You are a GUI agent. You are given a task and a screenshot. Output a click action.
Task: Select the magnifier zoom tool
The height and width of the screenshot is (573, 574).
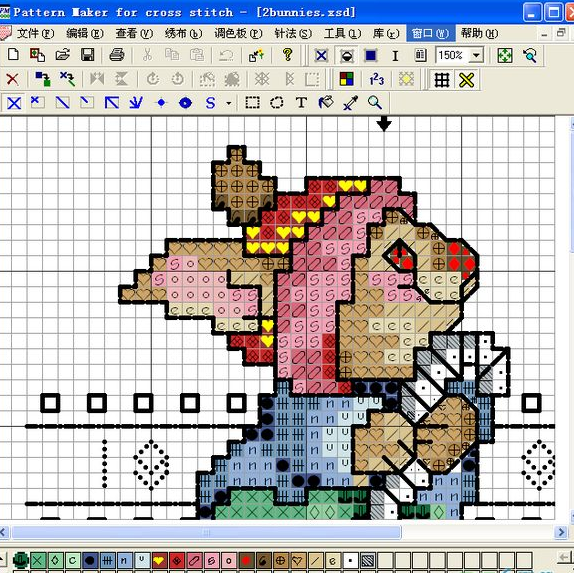tap(375, 103)
